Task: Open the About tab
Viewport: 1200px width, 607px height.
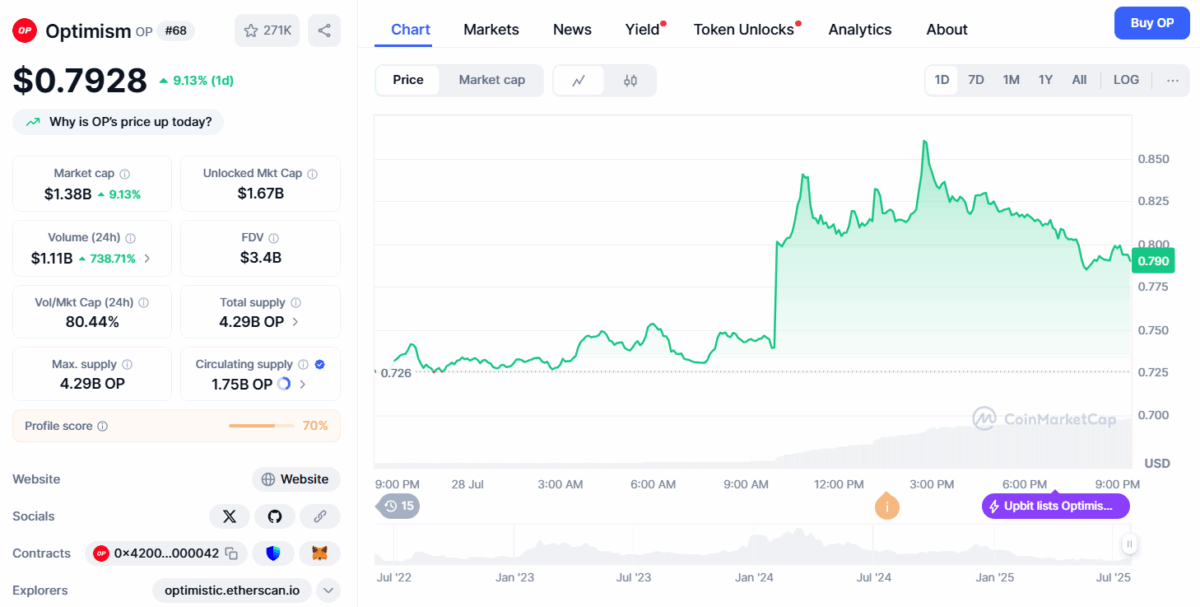Action: pyautogui.click(x=947, y=29)
